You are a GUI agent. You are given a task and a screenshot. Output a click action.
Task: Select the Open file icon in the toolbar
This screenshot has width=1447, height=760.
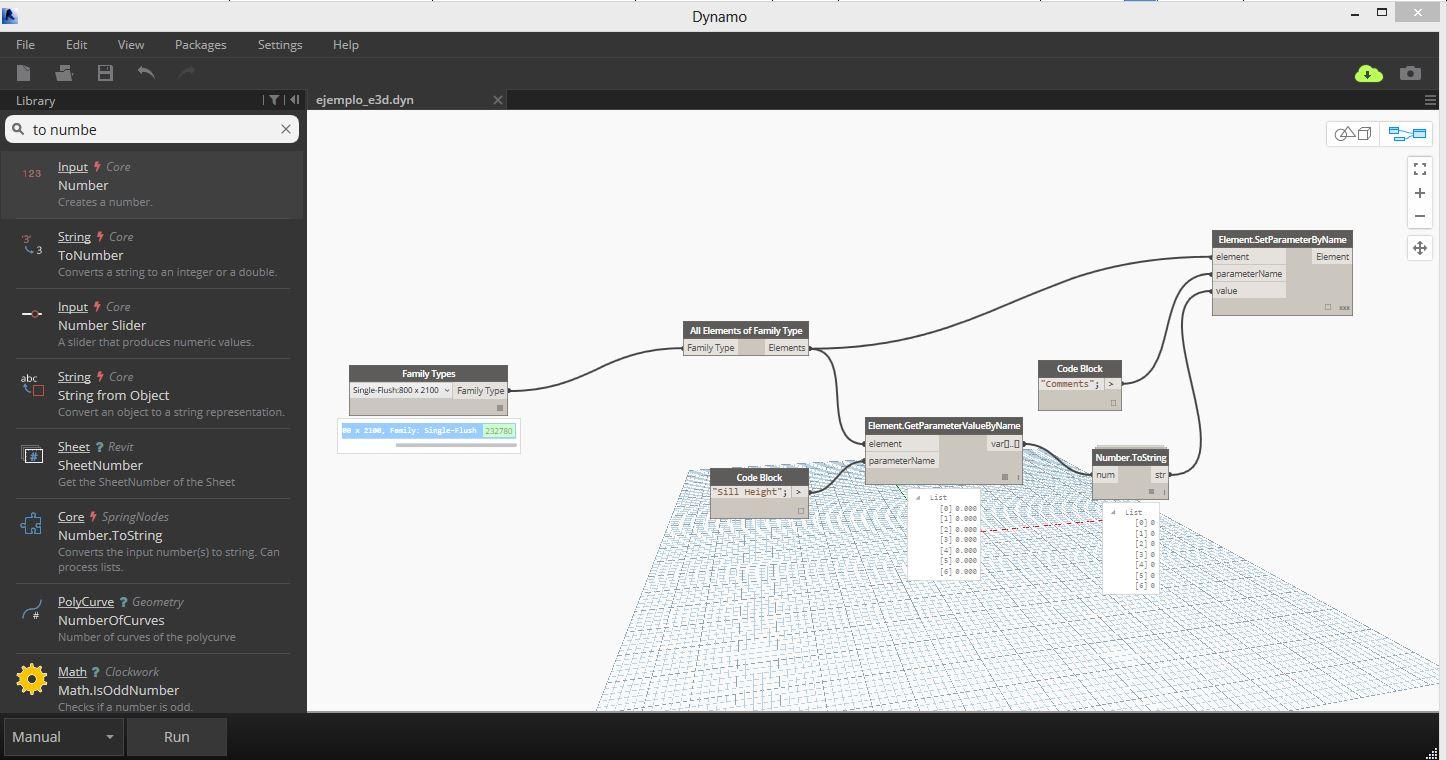(64, 72)
